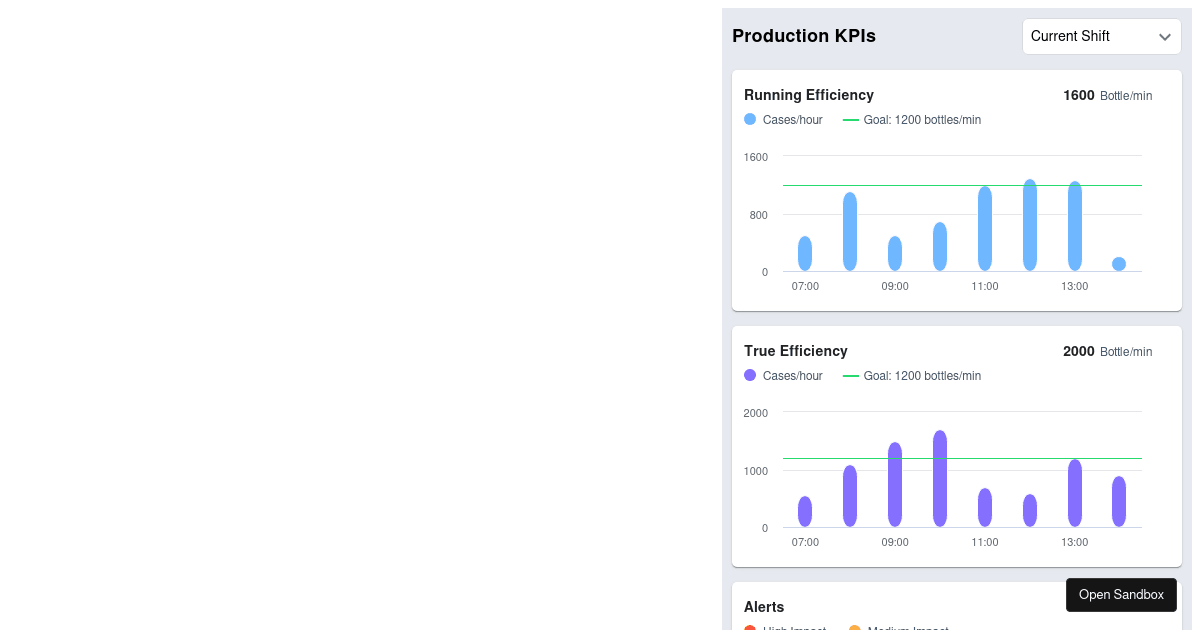Click the tallest purple bar at 10:00
This screenshot has width=1200, height=630.
(940, 479)
